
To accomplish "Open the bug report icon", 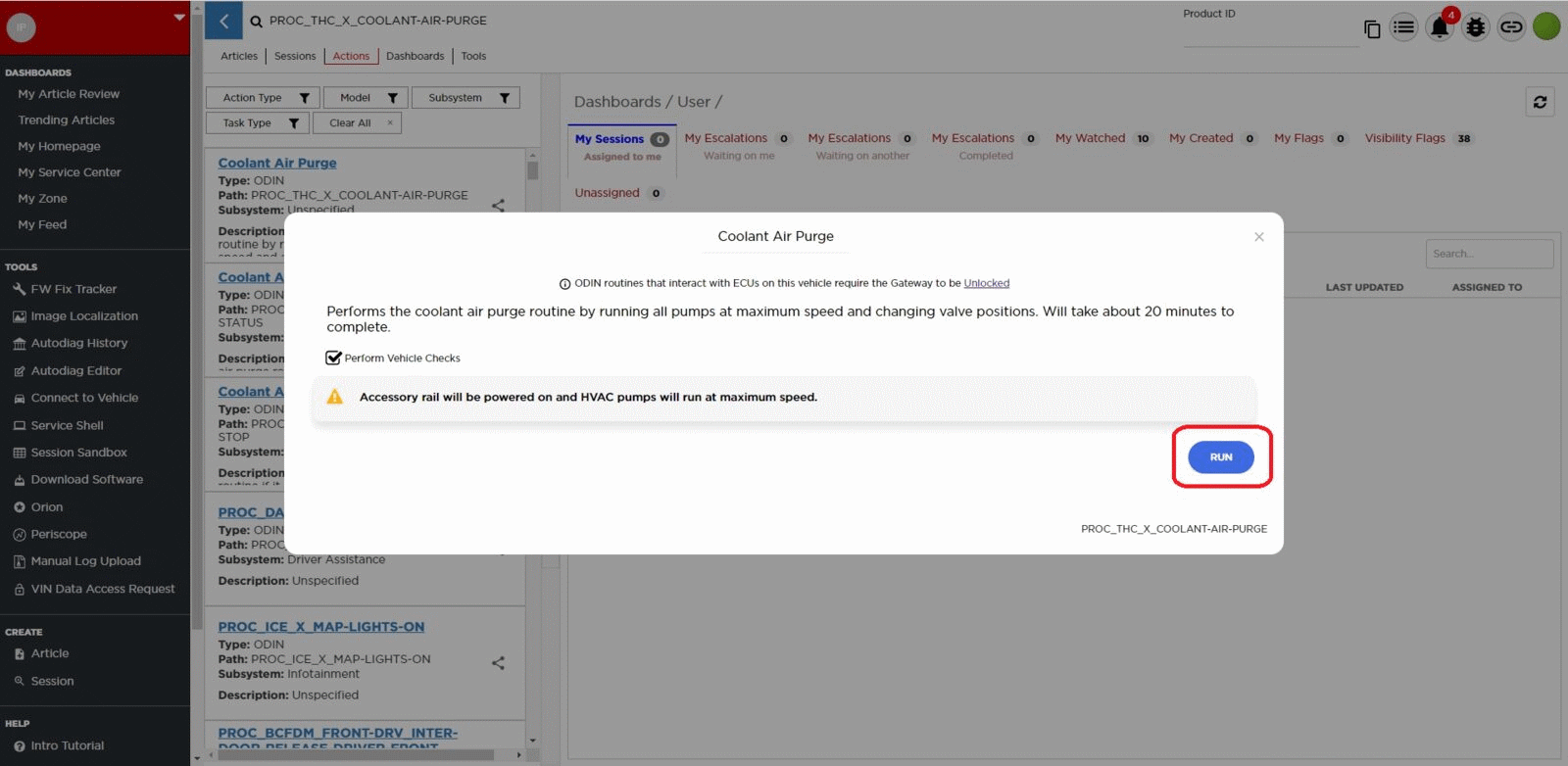I will pos(1475,27).
